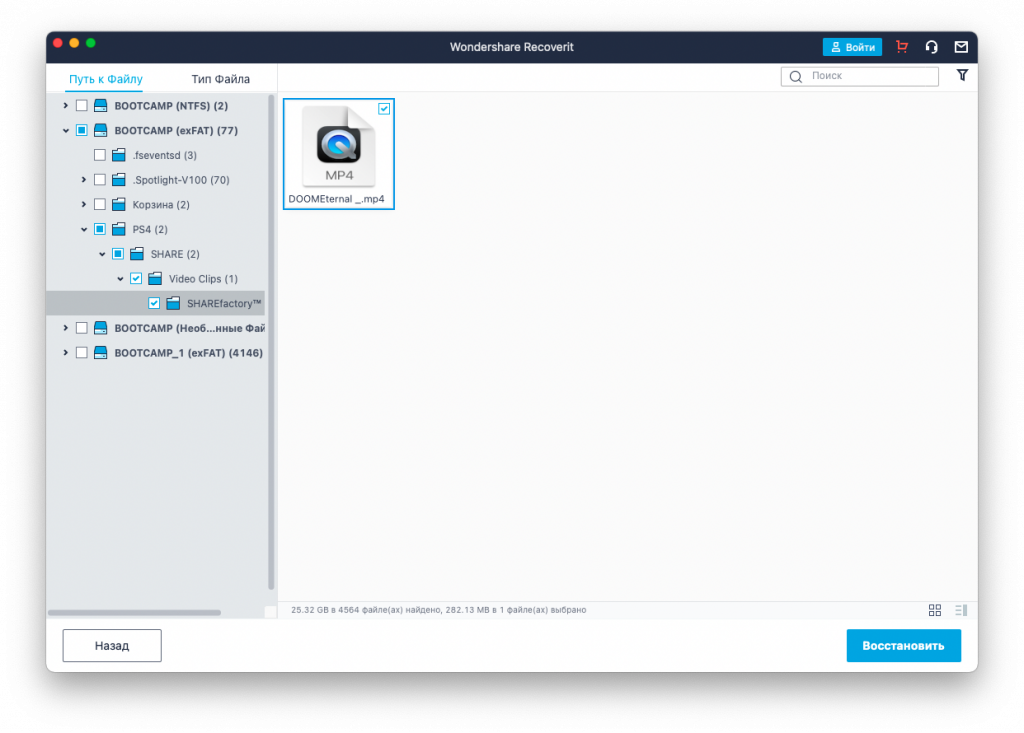Switch to Путь к Файлу tab
Image resolution: width=1024 pixels, height=733 pixels.
tap(106, 79)
